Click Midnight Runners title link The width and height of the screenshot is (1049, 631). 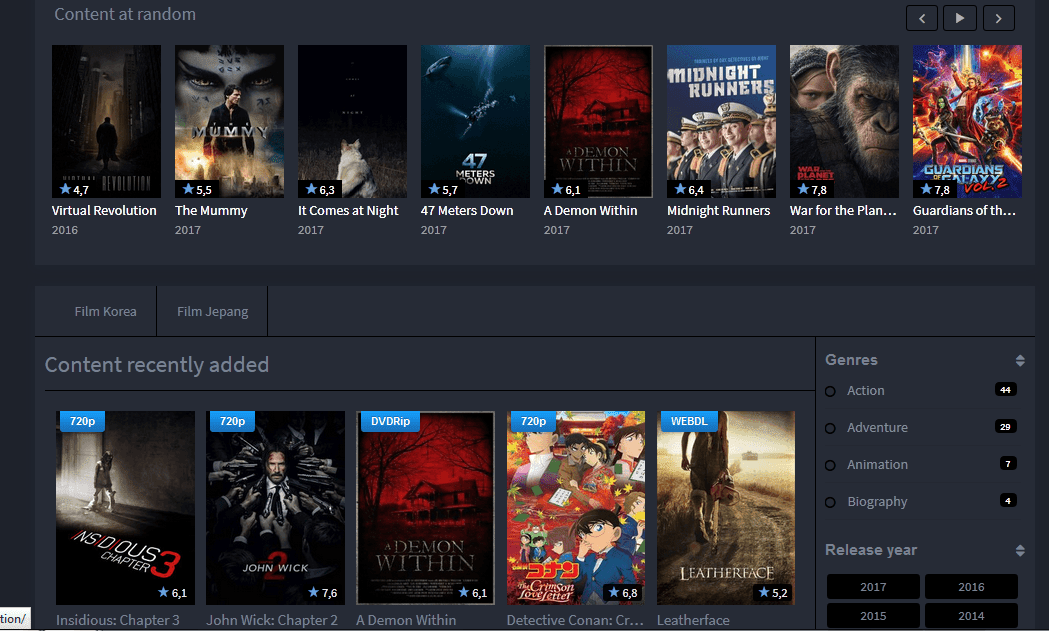(719, 210)
